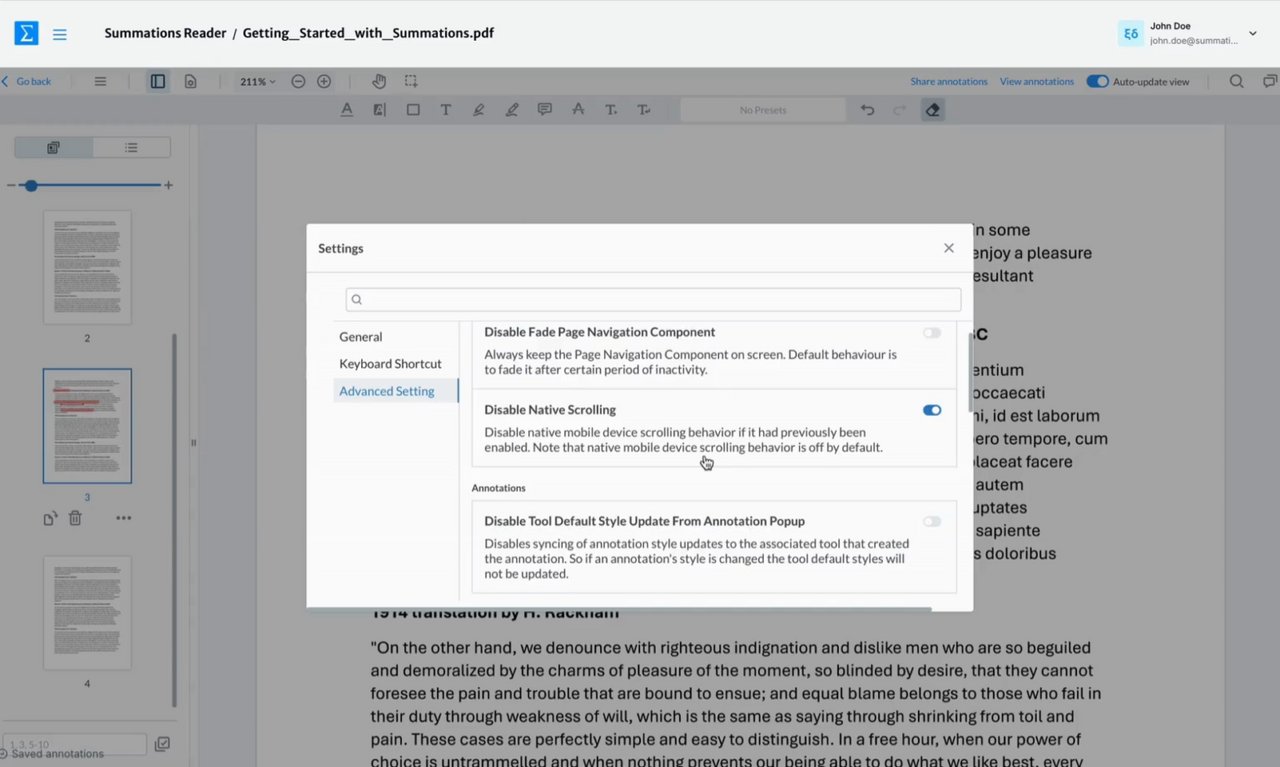
Task: Select the marquee selection tool
Action: pyautogui.click(x=411, y=81)
